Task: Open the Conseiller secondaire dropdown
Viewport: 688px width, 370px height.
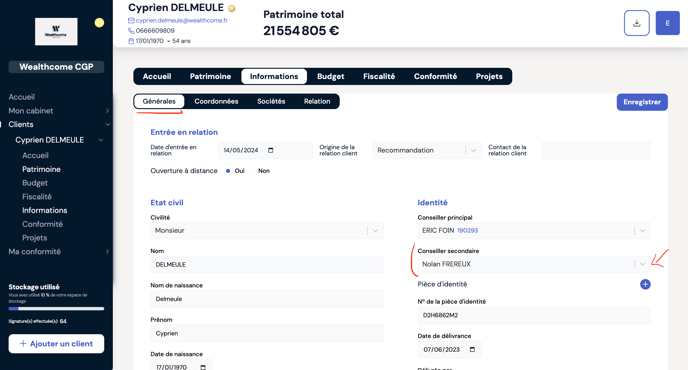Action: pyautogui.click(x=534, y=264)
